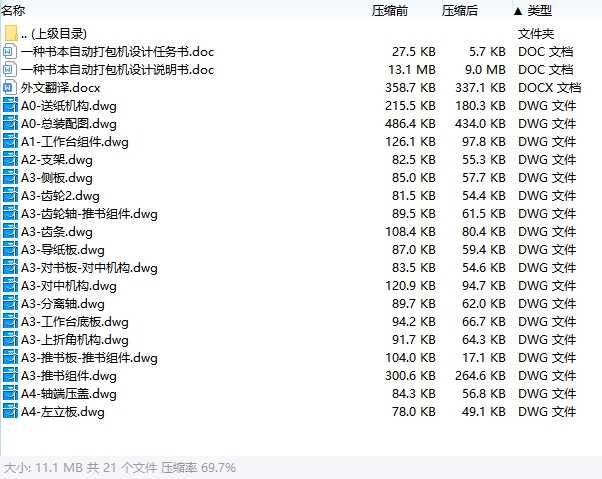Click the DWG icon beside A3-上折角机构.dwg
The width and height of the screenshot is (602, 479).
tap(10, 340)
